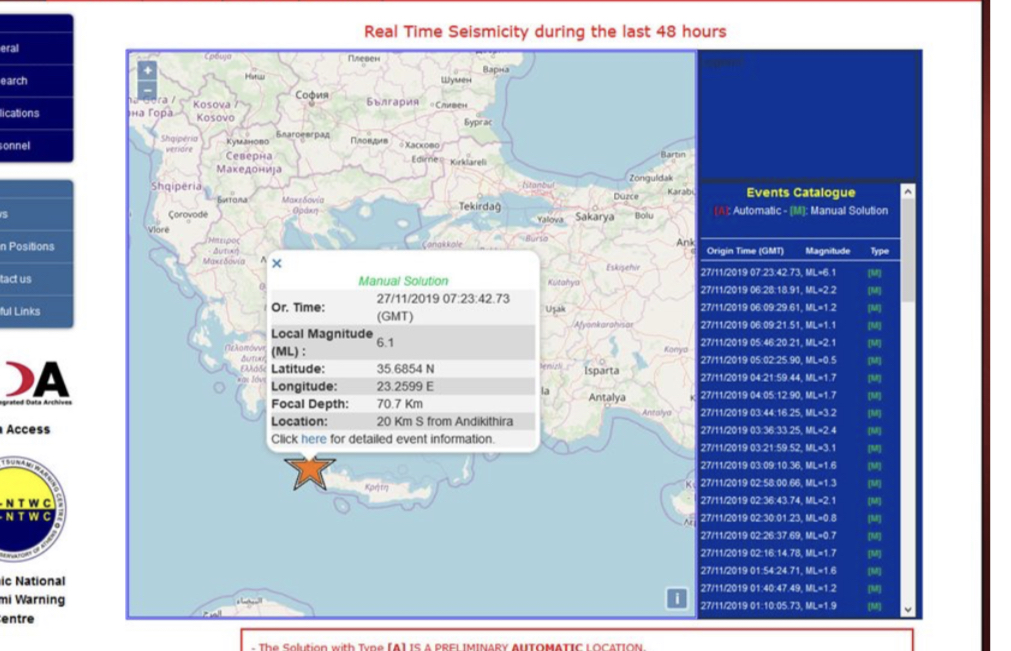This screenshot has width=1011, height=651.
Task: Select the 04:05:12.90 ML=1.7 event
Action: click(x=792, y=395)
